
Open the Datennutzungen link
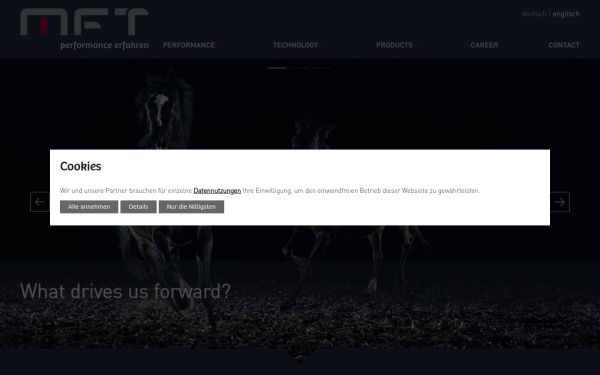click(x=217, y=191)
